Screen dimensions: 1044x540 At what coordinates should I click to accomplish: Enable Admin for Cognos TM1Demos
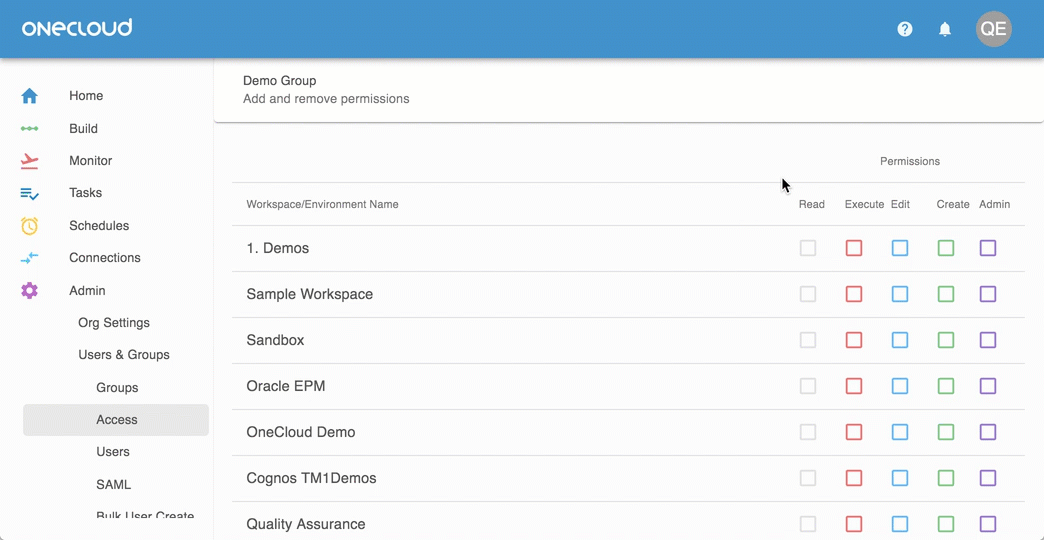tap(988, 478)
